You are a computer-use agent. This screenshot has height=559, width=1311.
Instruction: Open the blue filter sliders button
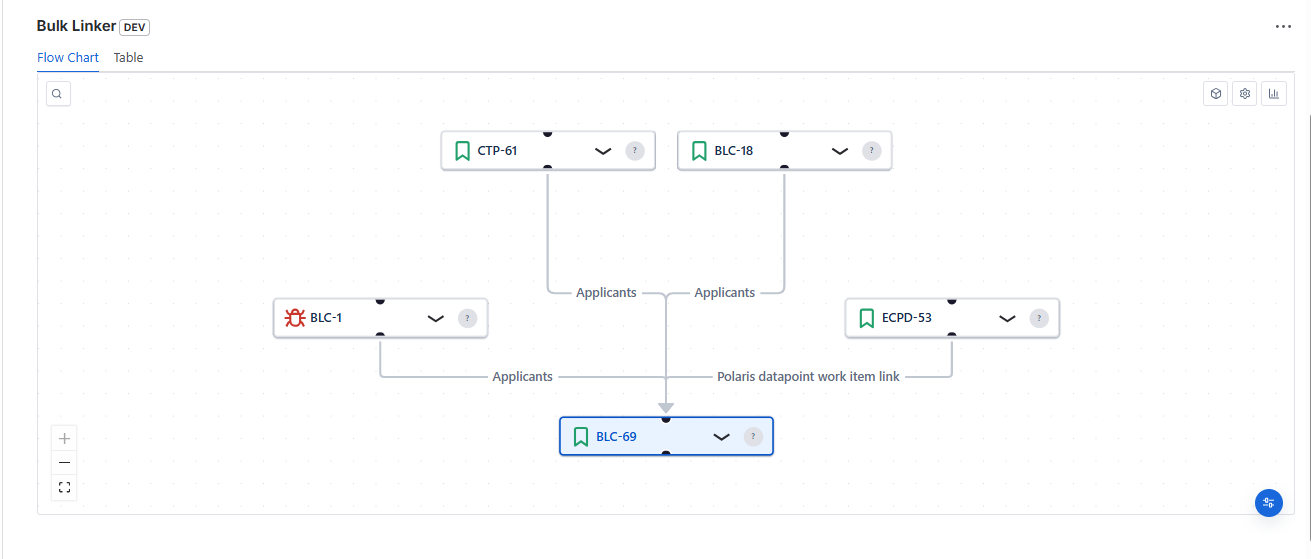(1268, 503)
